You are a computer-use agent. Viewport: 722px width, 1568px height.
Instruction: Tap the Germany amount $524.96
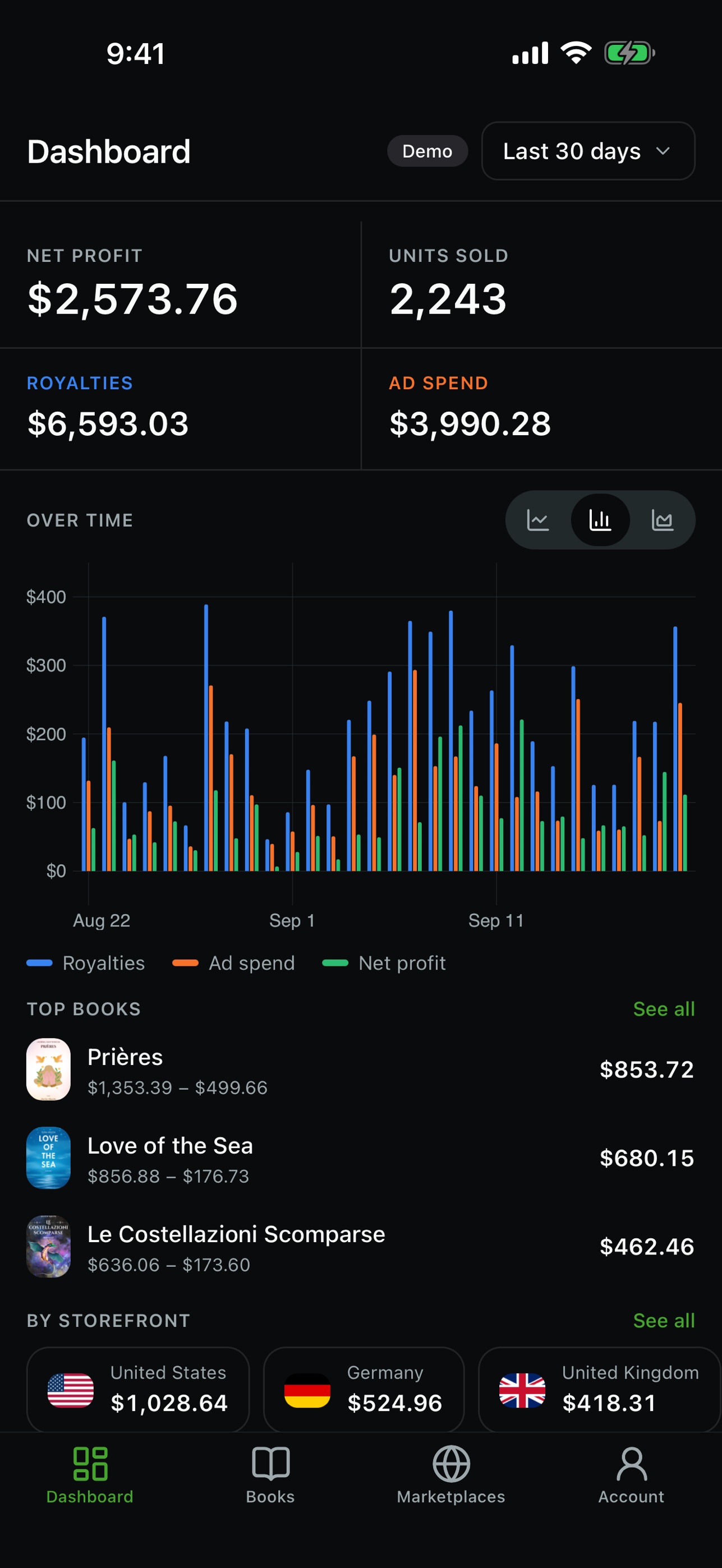[394, 1403]
